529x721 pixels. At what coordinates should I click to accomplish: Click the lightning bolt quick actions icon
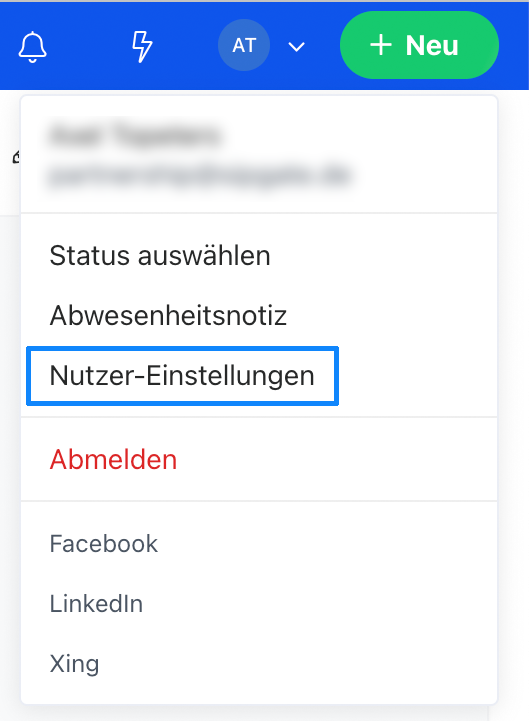point(142,46)
